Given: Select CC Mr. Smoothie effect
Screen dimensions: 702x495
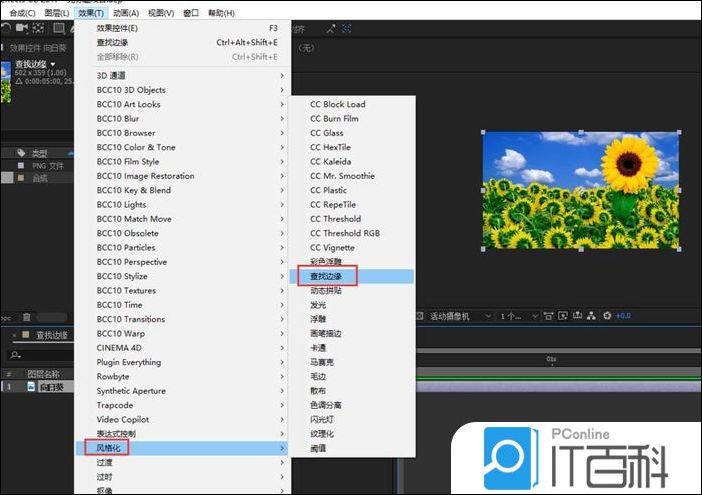Looking at the screenshot, I should click(x=353, y=176).
